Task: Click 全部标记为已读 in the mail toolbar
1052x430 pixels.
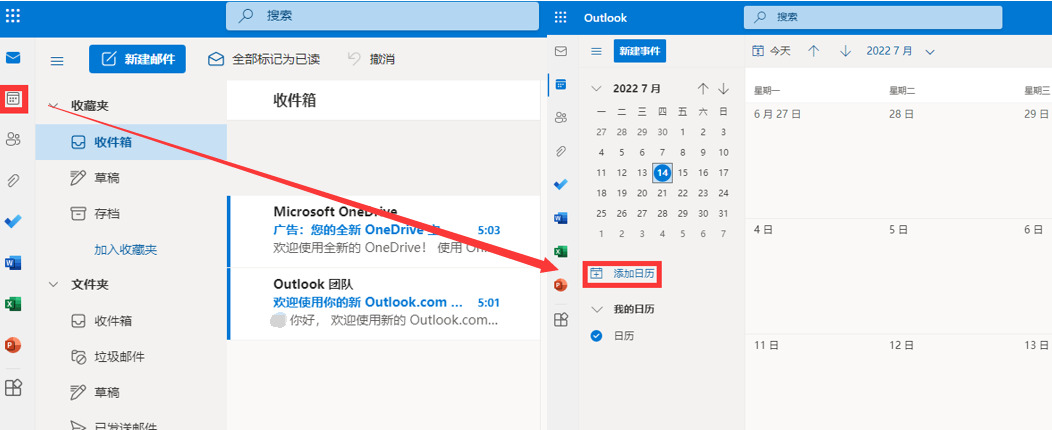Action: [264, 59]
